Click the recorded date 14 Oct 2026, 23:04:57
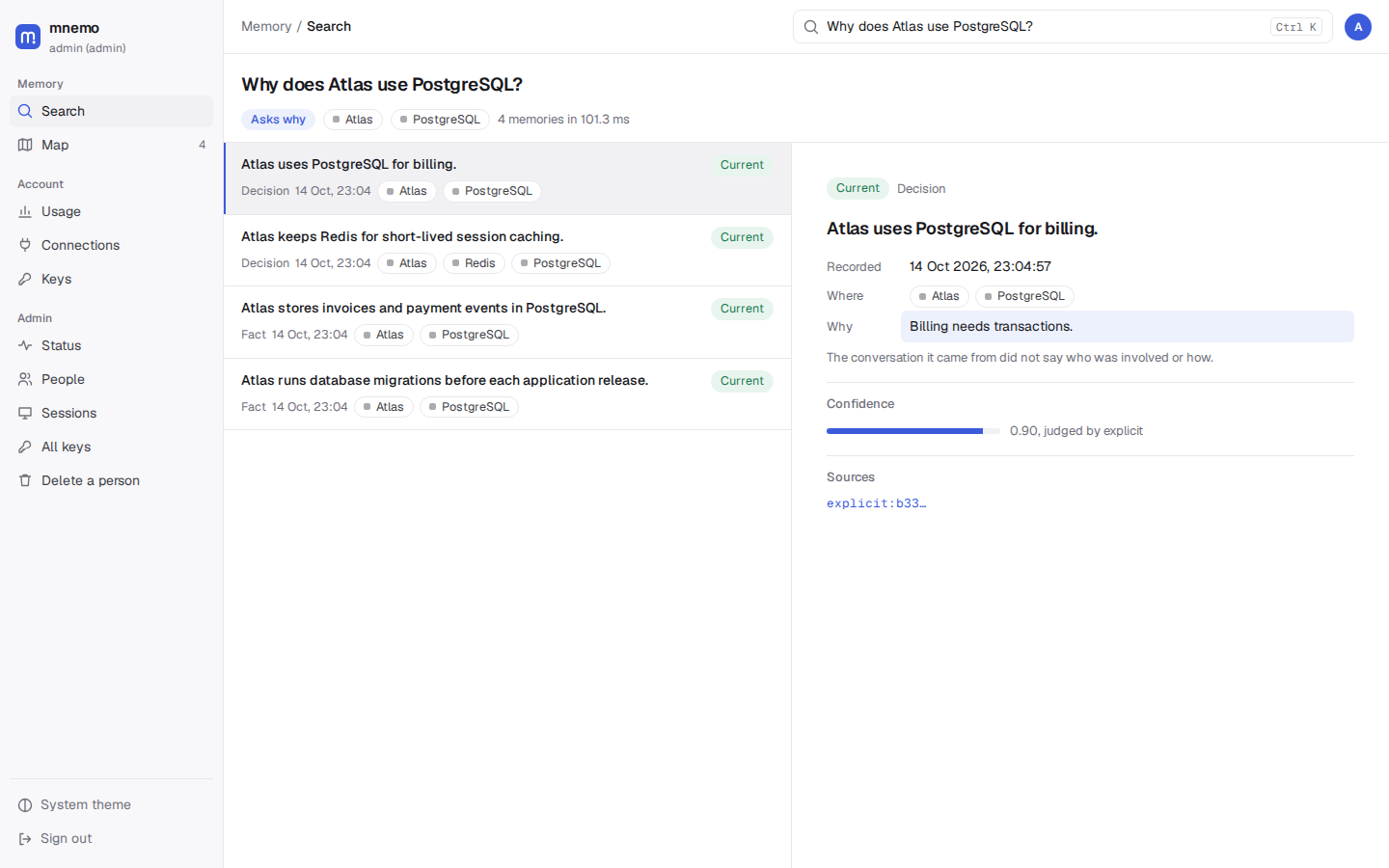 point(980,266)
